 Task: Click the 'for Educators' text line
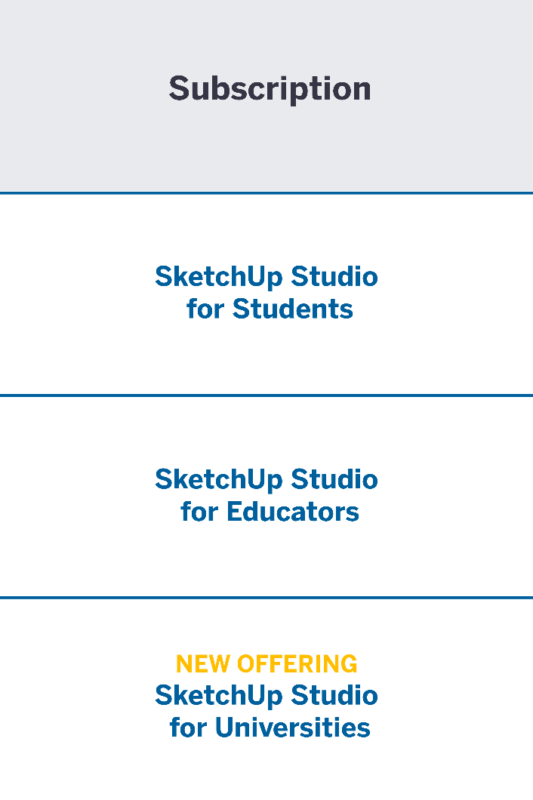point(270,511)
